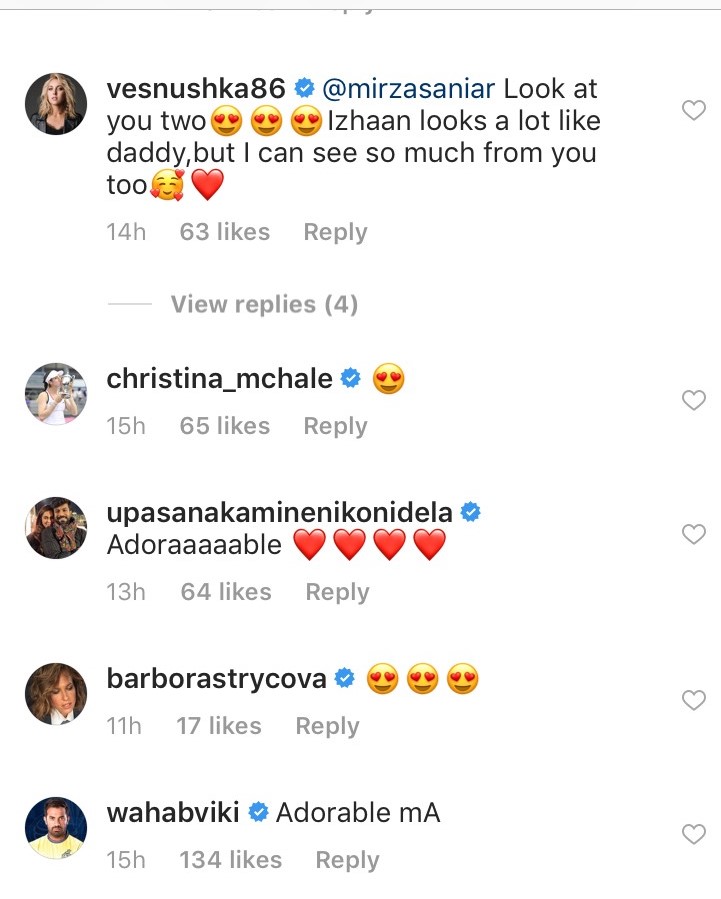
Task: Expand View replies (4) thread
Action: (x=264, y=304)
